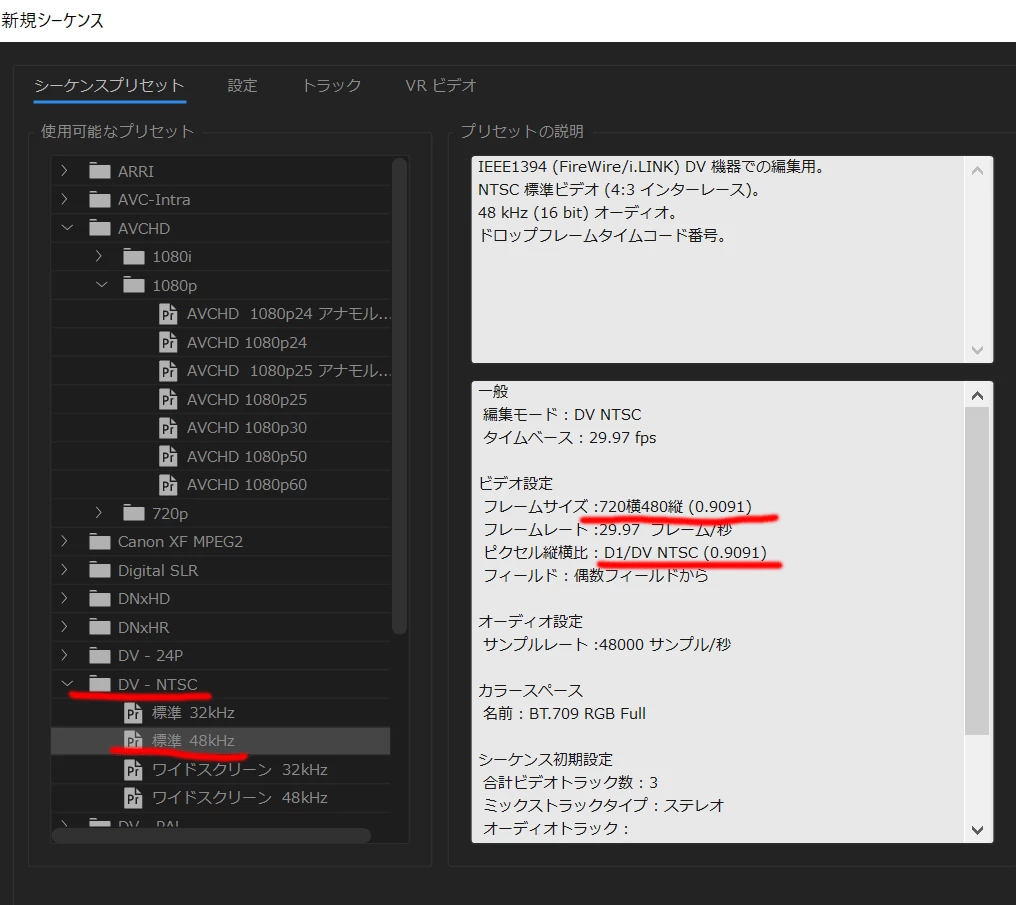The image size is (1016, 905).
Task: Click the preset list vertical scrollbar
Action: 400,395
